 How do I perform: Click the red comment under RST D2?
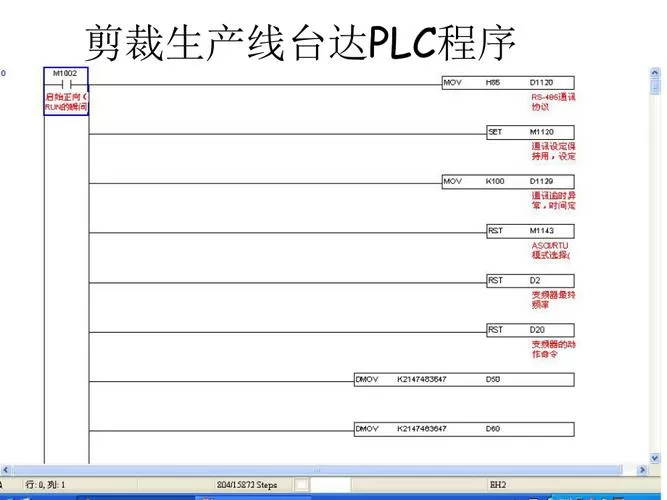pos(553,300)
